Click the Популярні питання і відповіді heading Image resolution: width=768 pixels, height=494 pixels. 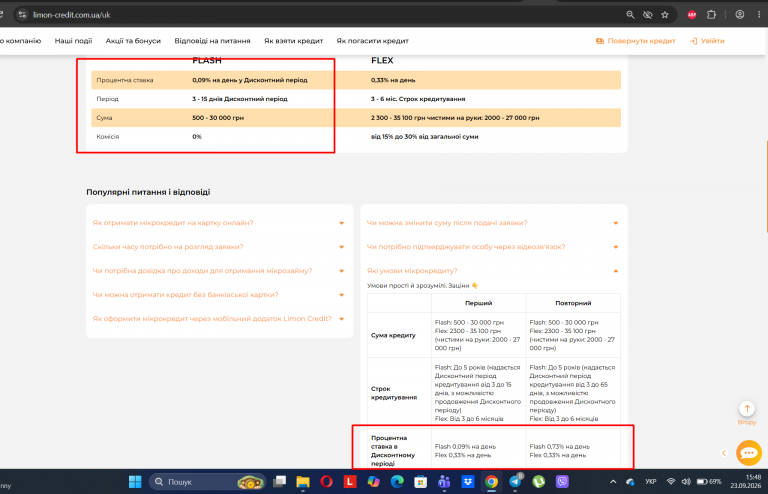tap(148, 192)
